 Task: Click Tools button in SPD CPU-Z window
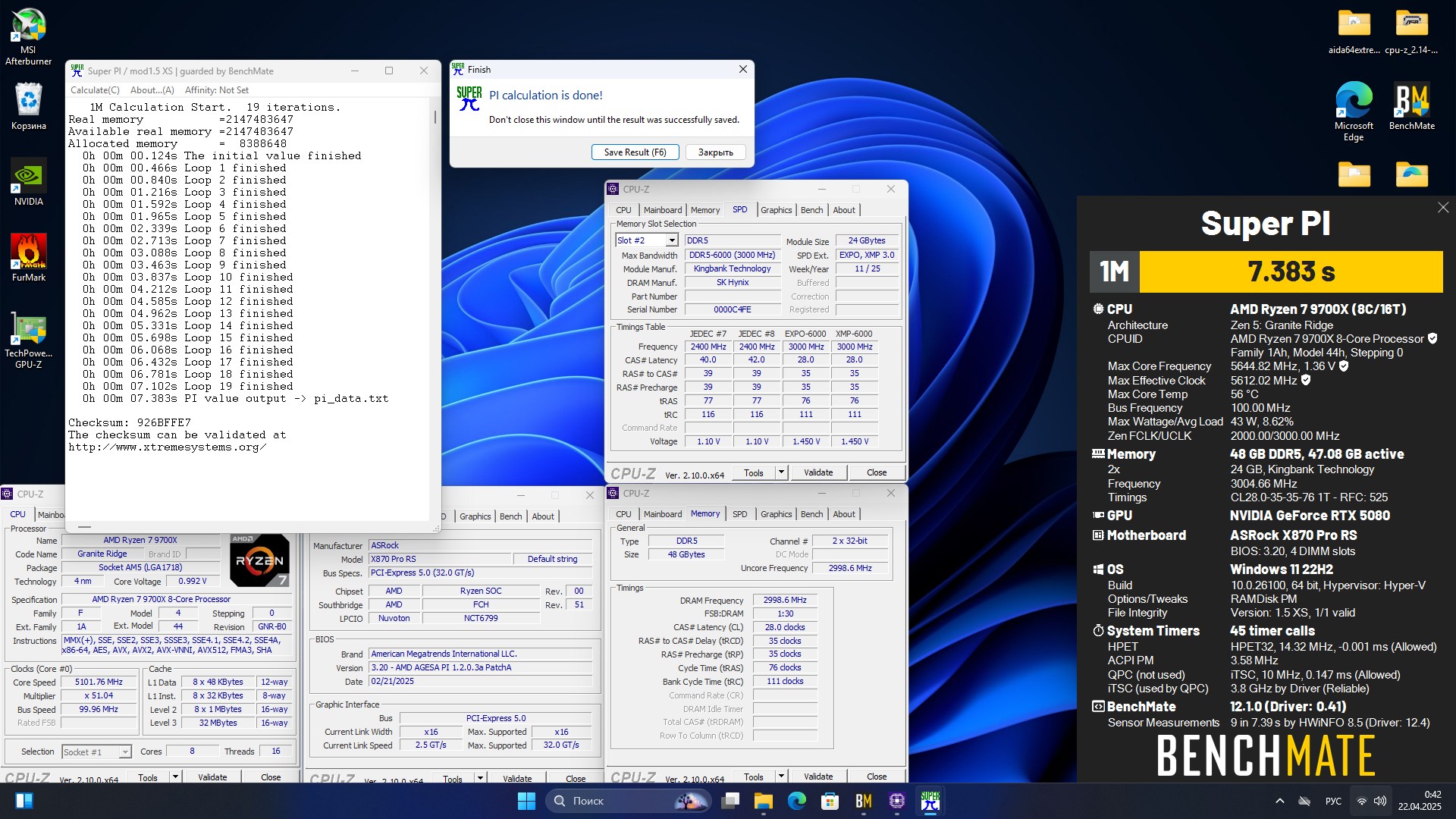tap(754, 472)
